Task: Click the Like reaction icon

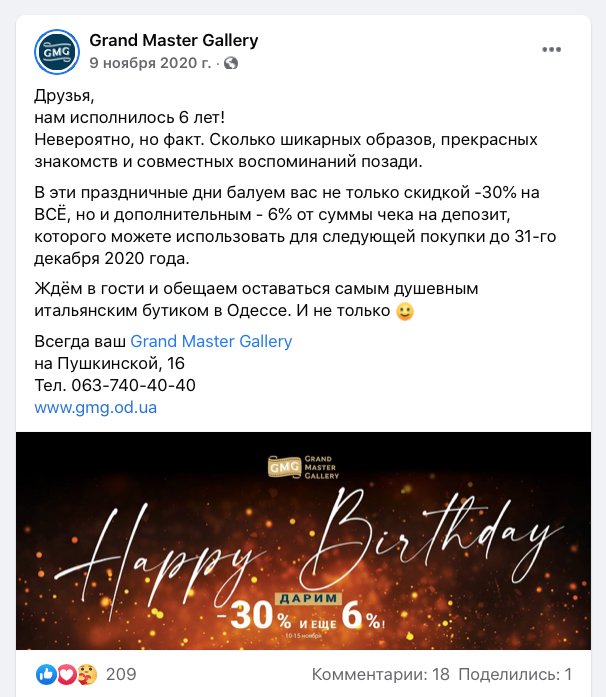Action: point(46,674)
